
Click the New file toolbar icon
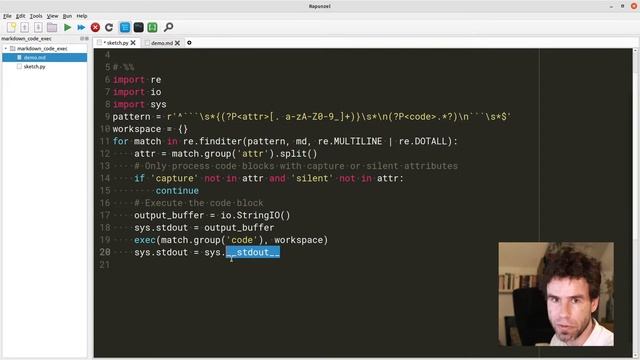point(11,27)
